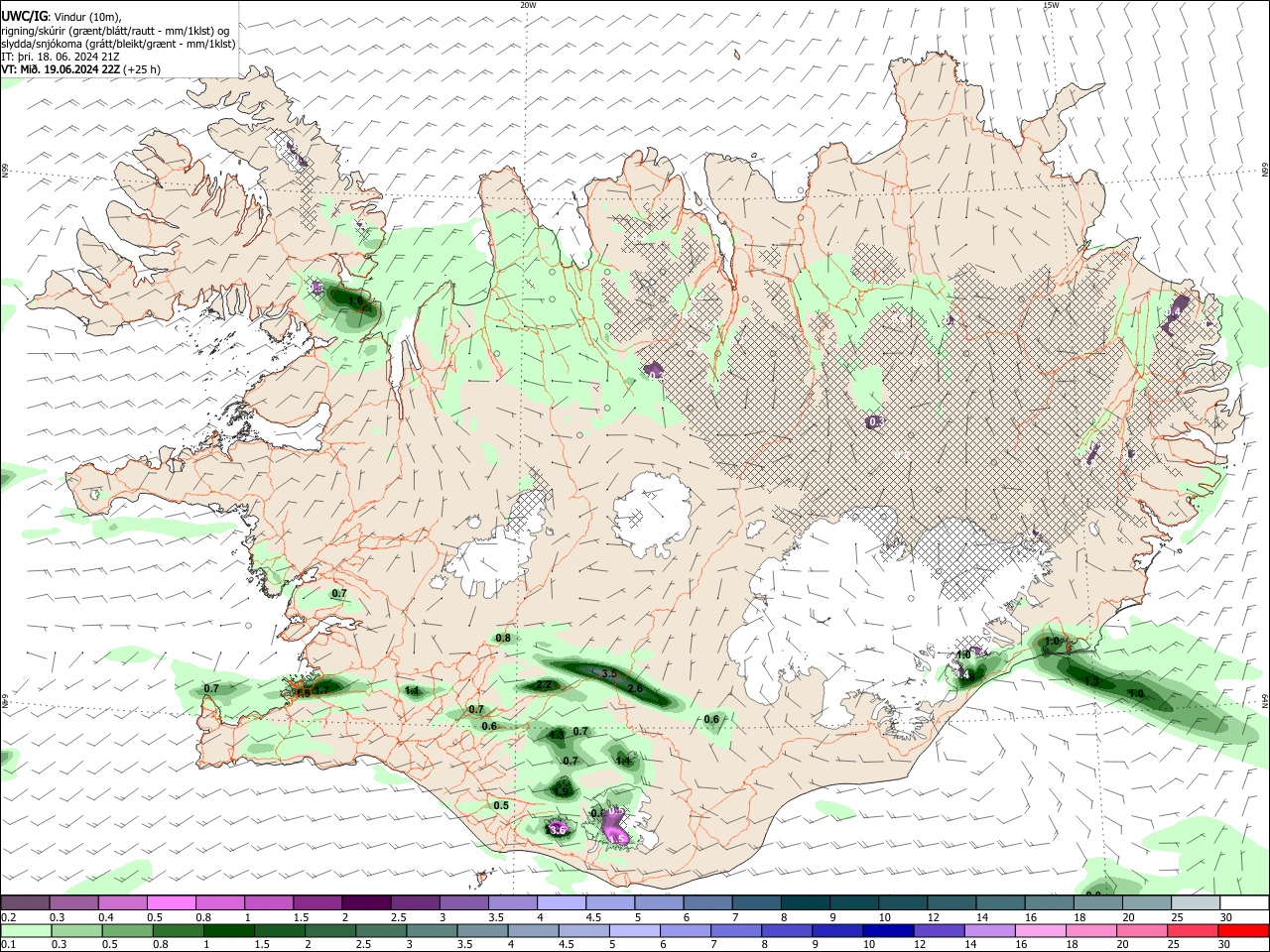The width and height of the screenshot is (1270, 952).
Task: Select the snow scale swatch from 12 to 14
Action: coord(950,902)
